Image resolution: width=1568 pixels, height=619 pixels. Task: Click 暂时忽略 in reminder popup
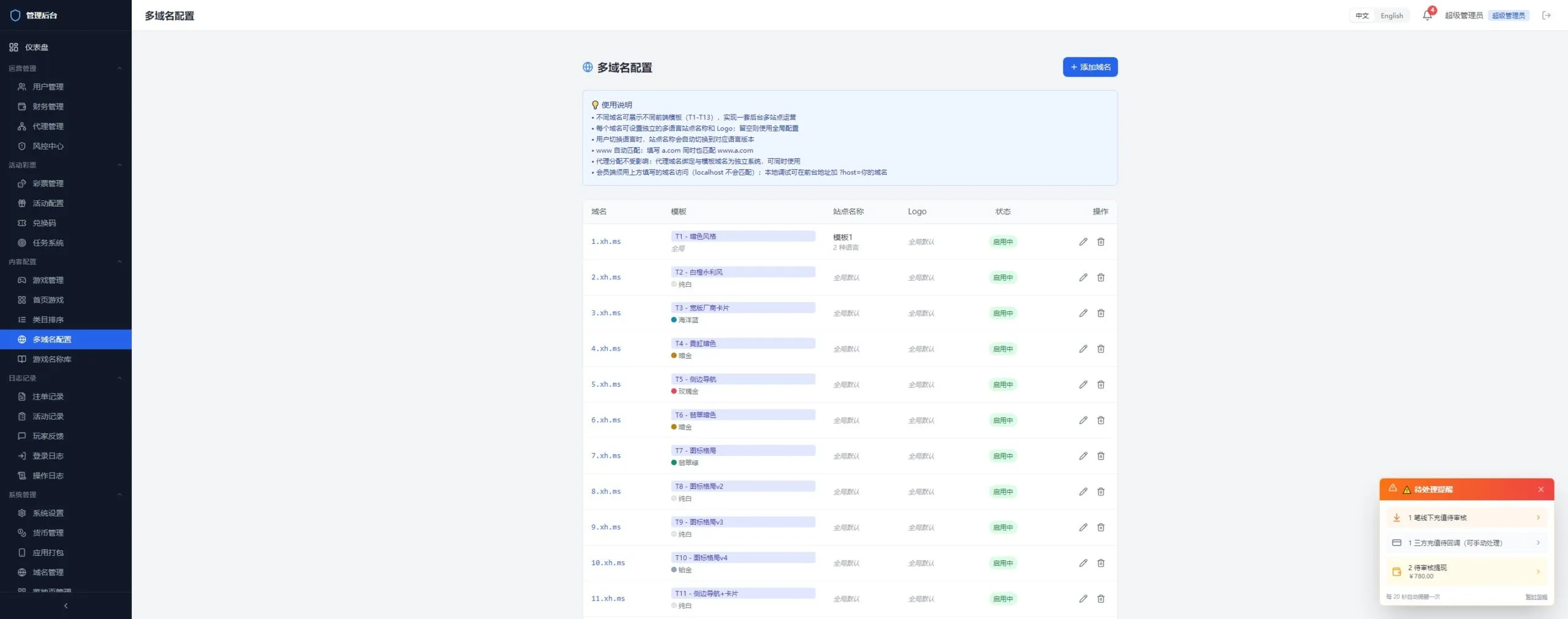pyautogui.click(x=1536, y=597)
